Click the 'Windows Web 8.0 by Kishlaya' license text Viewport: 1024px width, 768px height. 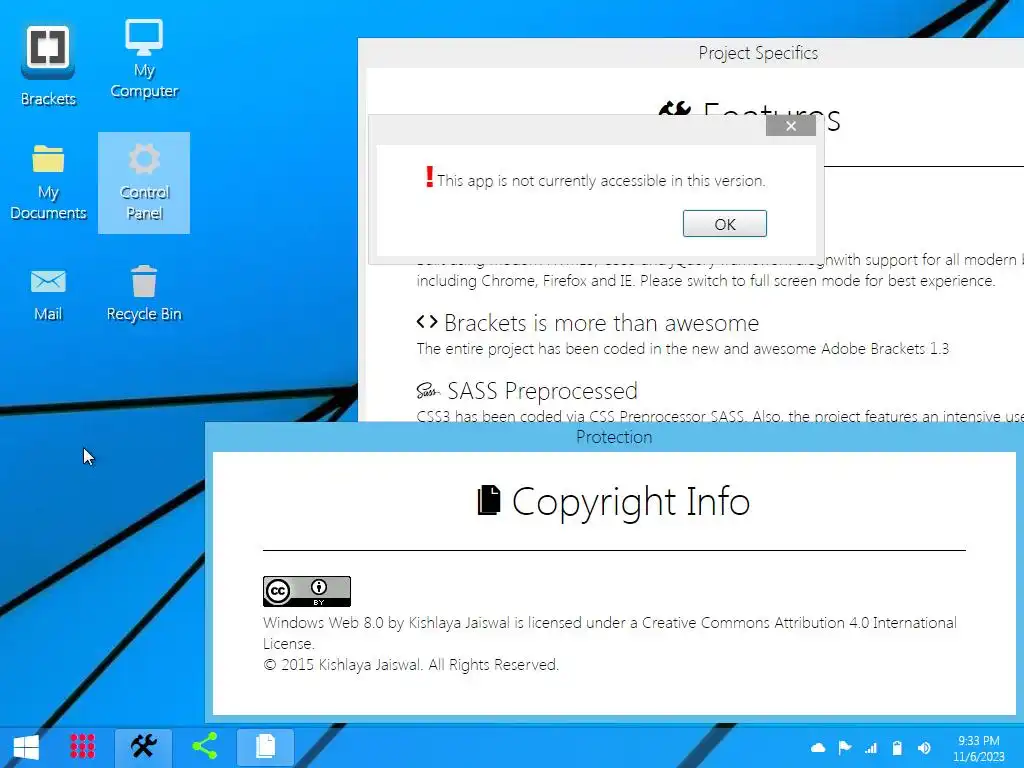point(610,632)
